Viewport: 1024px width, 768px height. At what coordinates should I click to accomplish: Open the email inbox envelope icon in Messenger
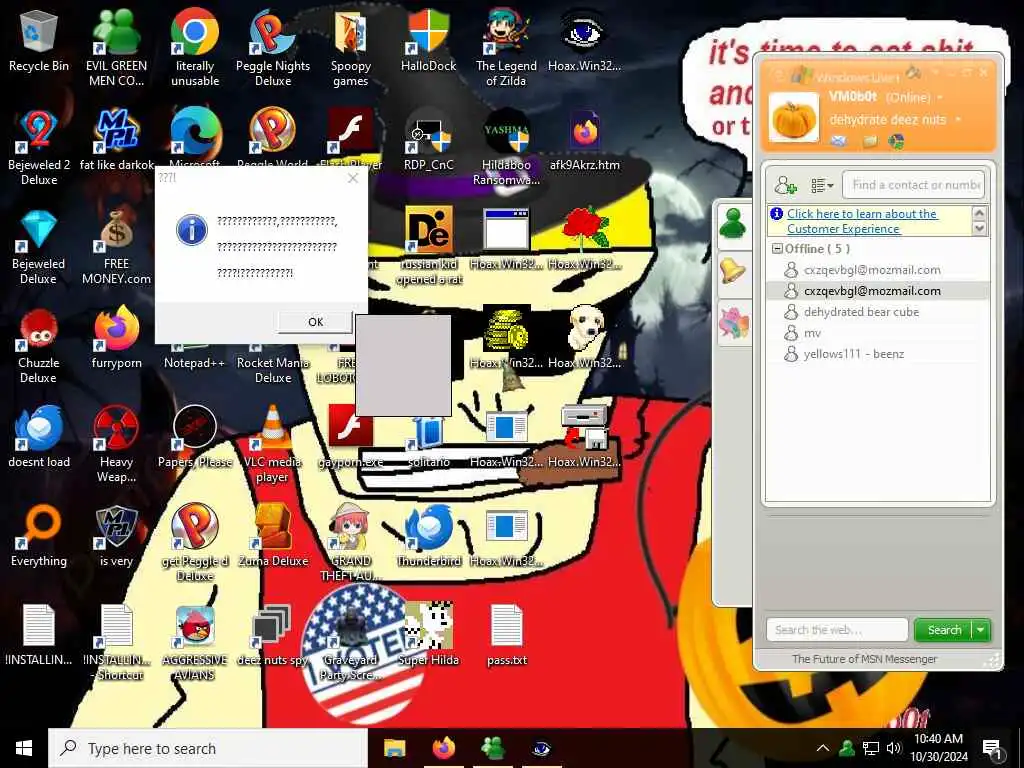click(839, 140)
